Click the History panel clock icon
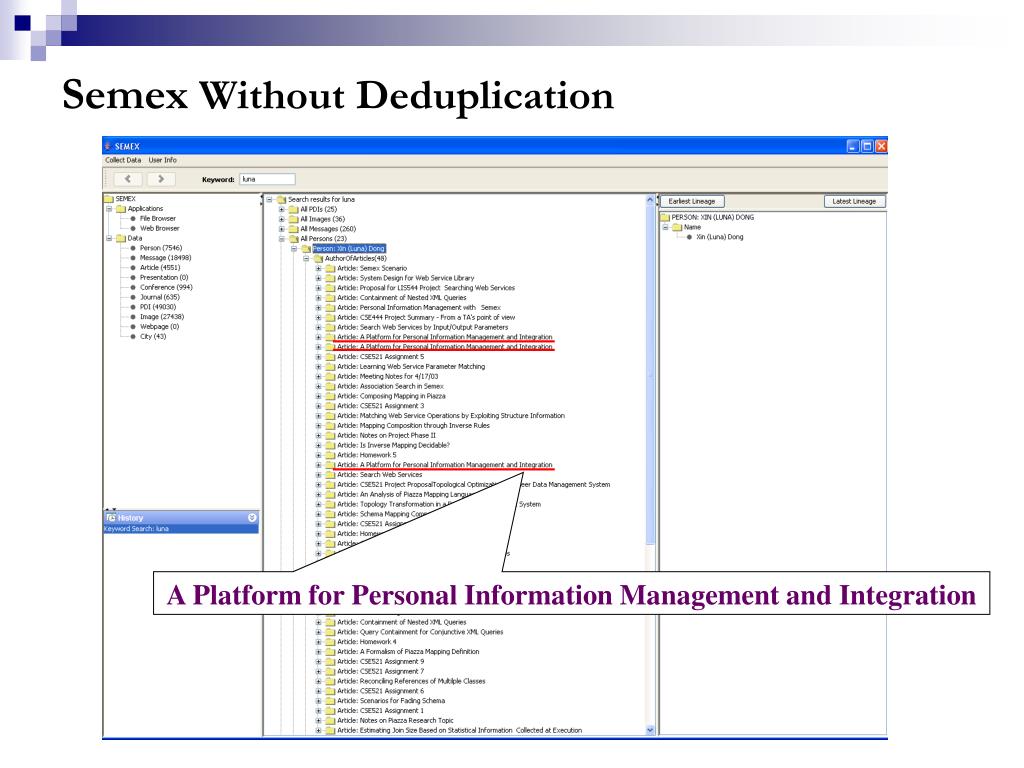1024x768 pixels. click(111, 518)
